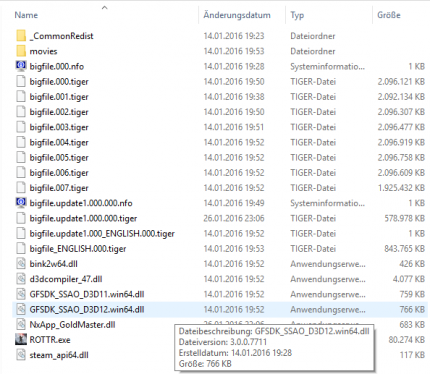Select file name NxApp_GoldMaster.dll
Viewport: 430px width, 374px height.
pyautogui.click(x=72, y=325)
